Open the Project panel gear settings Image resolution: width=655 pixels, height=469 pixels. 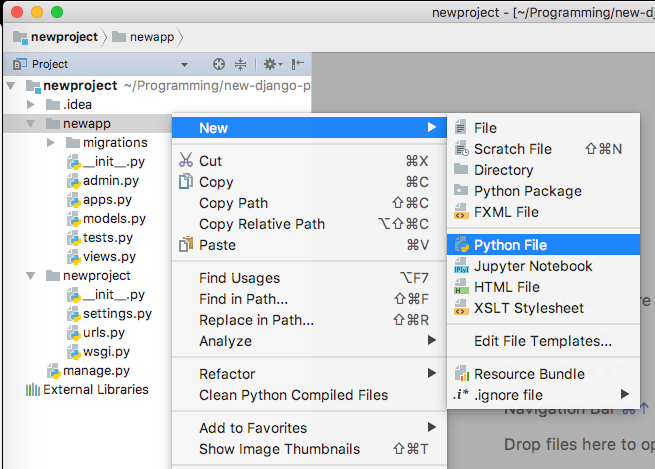coord(270,64)
